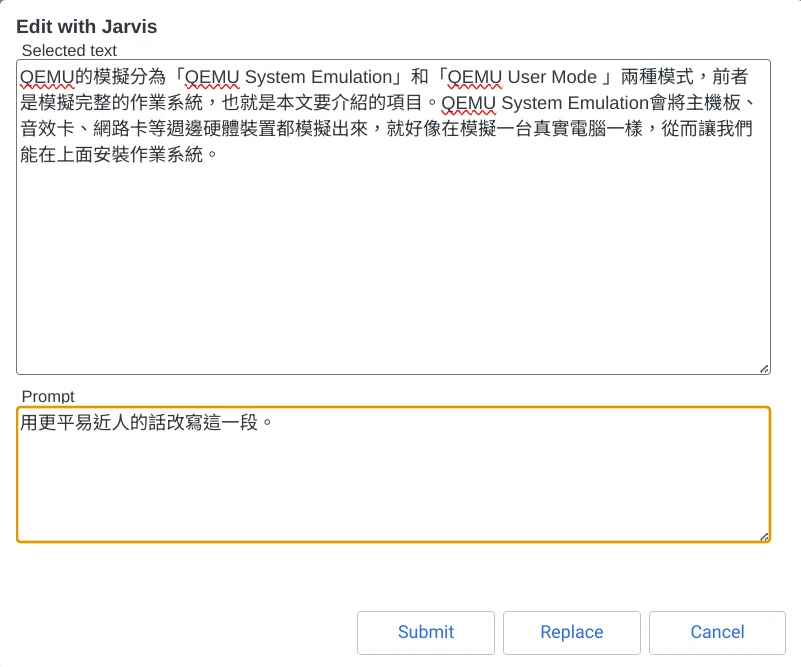Image resolution: width=801 pixels, height=667 pixels.
Task: Click the phrase QEMU System Emulation
Action: [x=289, y=76]
